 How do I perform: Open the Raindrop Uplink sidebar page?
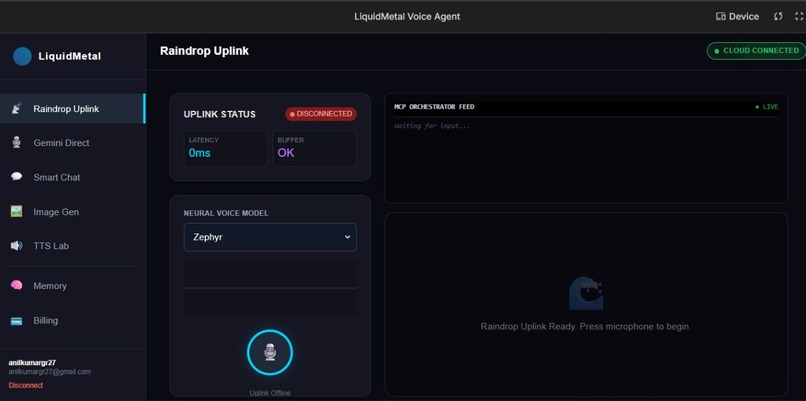(72, 109)
